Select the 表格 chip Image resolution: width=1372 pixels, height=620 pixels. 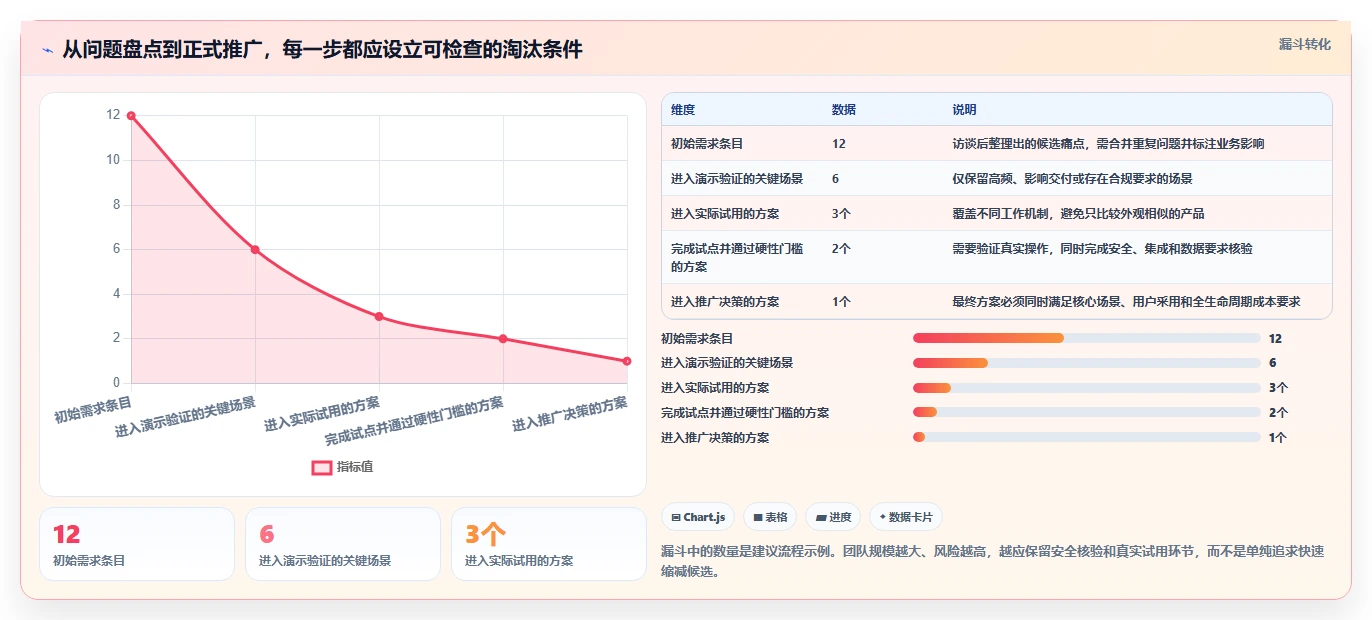(770, 517)
